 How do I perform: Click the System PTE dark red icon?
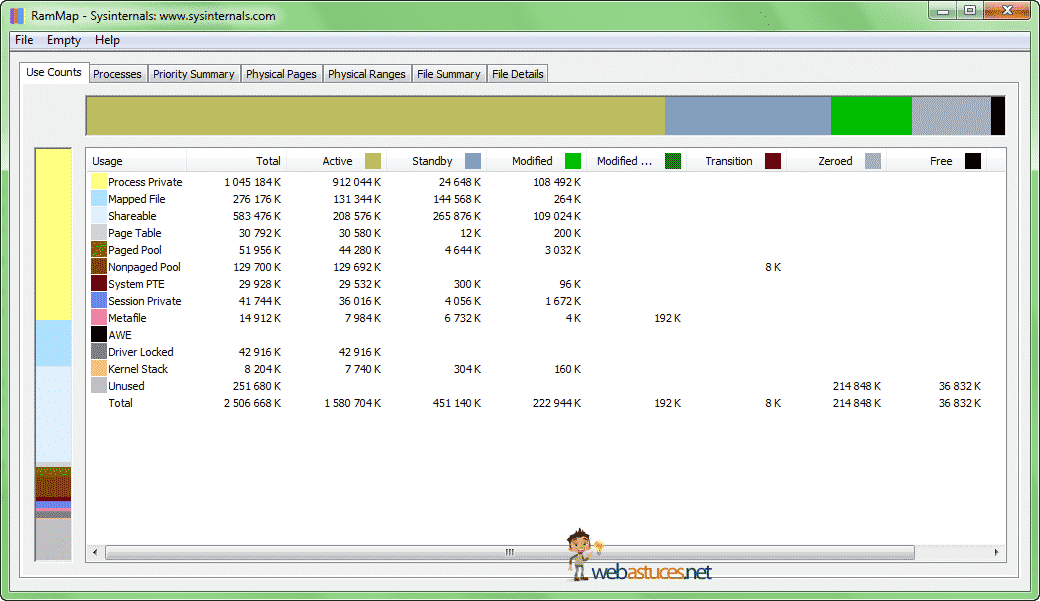(x=99, y=284)
